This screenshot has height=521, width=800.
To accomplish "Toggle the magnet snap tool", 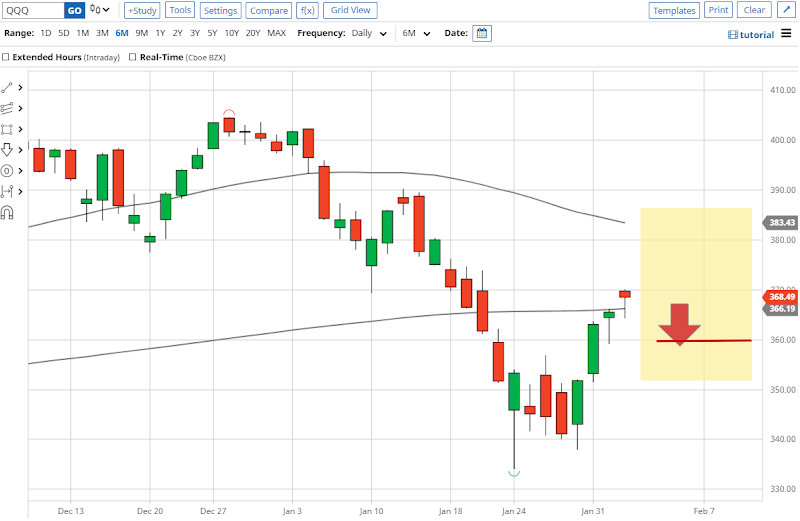I will point(8,212).
